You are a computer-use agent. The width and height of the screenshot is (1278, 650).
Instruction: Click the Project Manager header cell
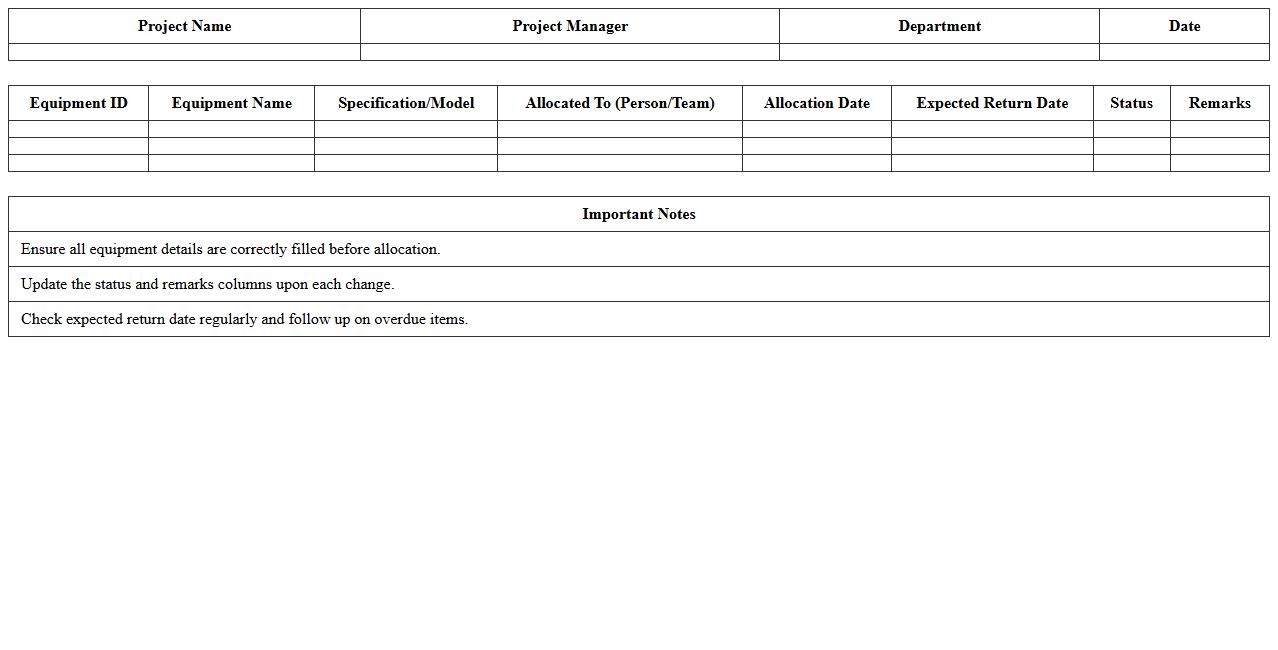pos(569,26)
